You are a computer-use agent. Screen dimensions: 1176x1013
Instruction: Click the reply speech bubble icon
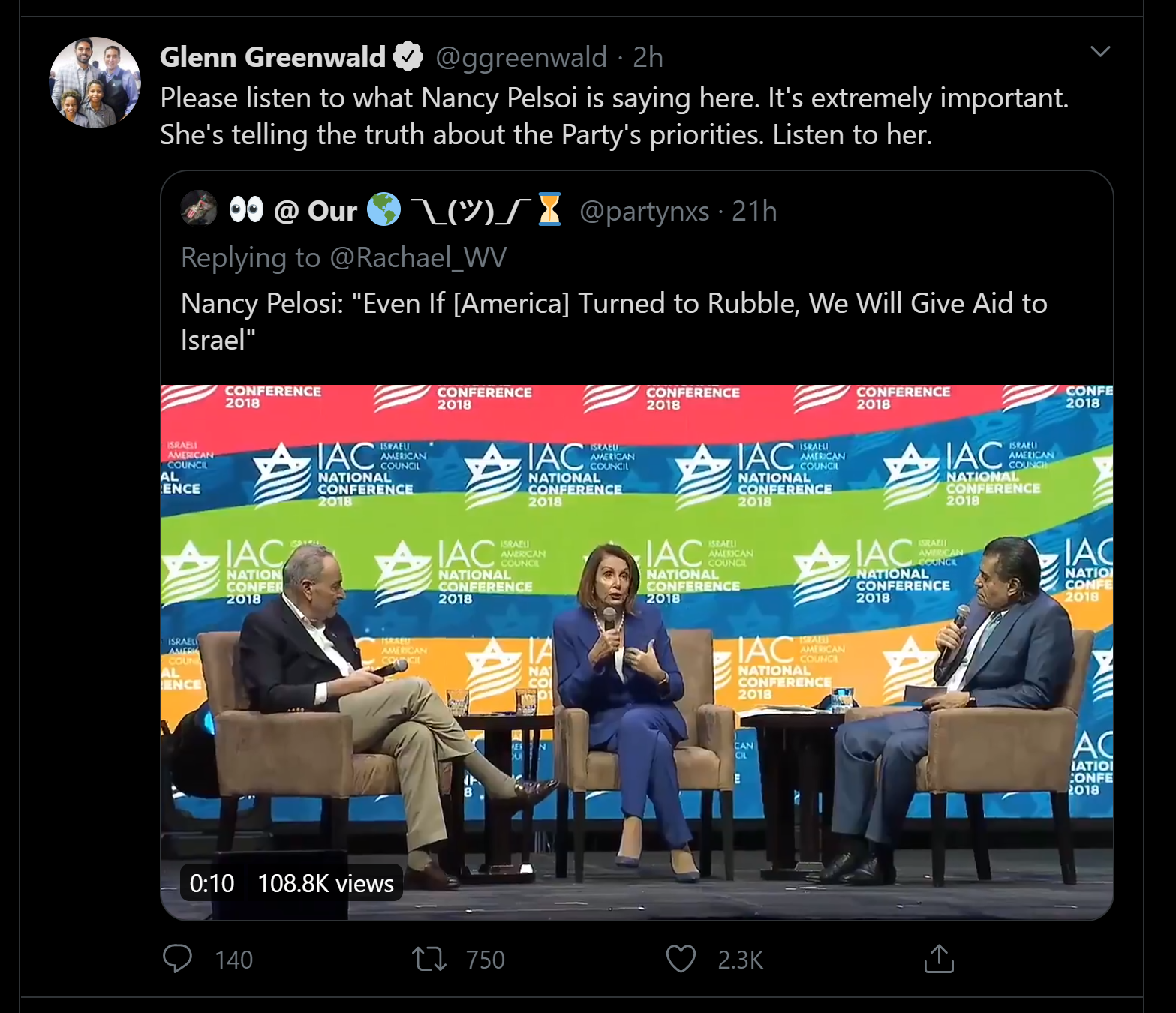(178, 959)
